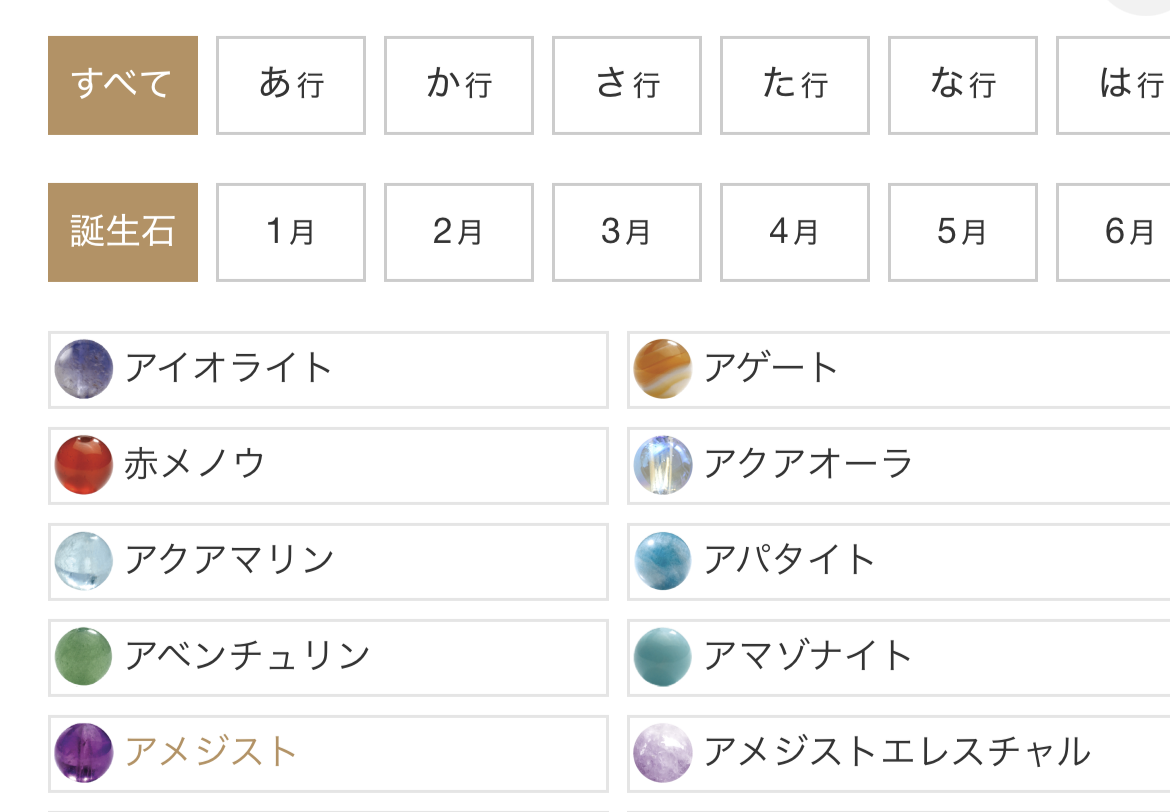Open the アクアマリン stone page

tap(229, 560)
